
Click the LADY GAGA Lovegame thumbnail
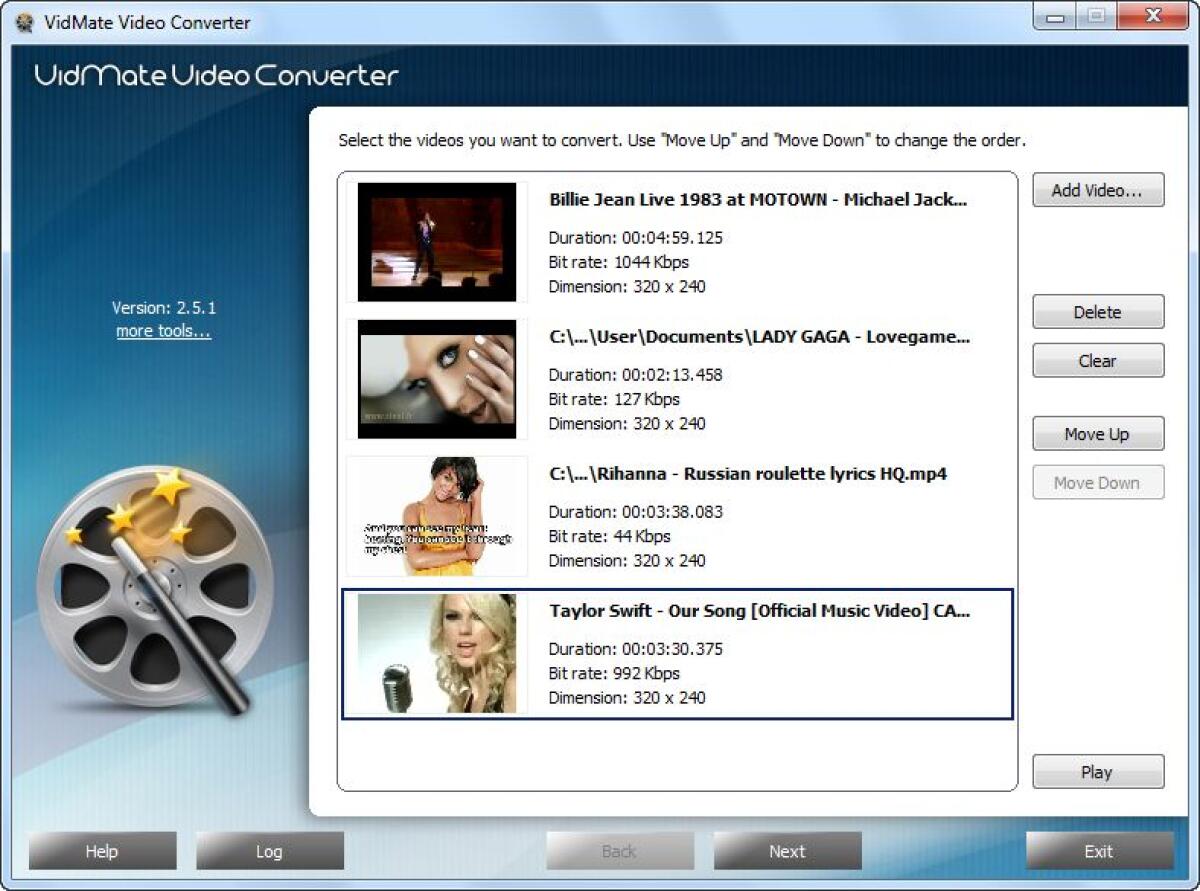[x=435, y=378]
